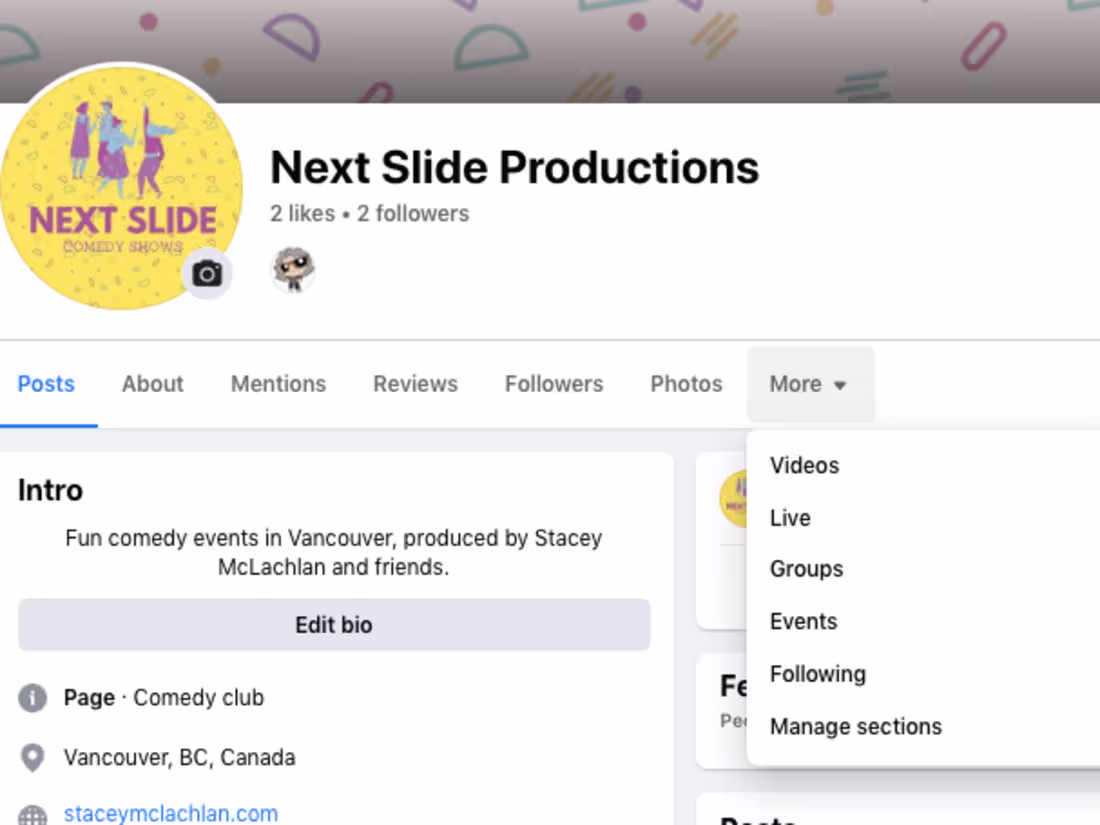Click the location pin icon for Vancouver
The height and width of the screenshot is (825, 1100).
tap(32, 757)
